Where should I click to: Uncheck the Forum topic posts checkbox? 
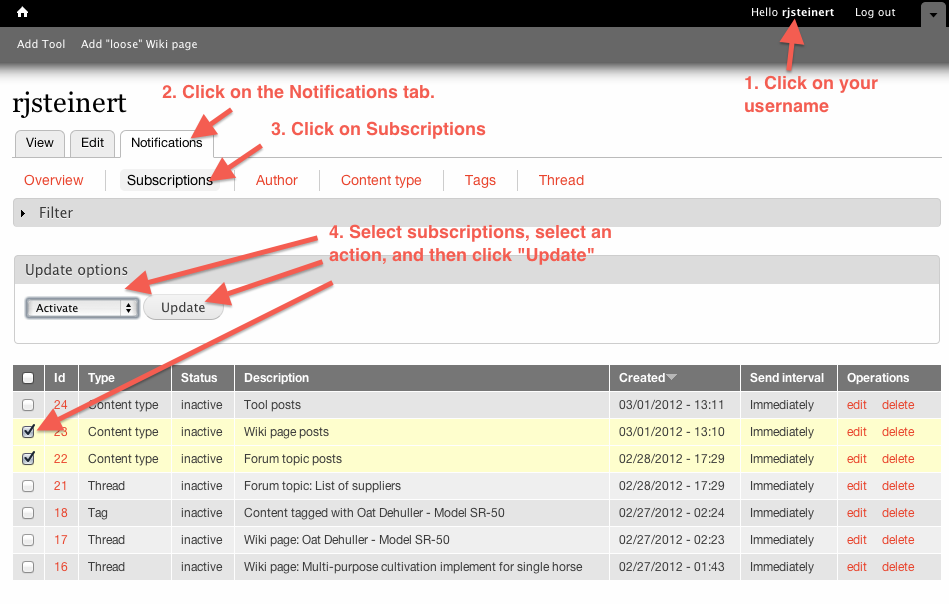coord(28,459)
